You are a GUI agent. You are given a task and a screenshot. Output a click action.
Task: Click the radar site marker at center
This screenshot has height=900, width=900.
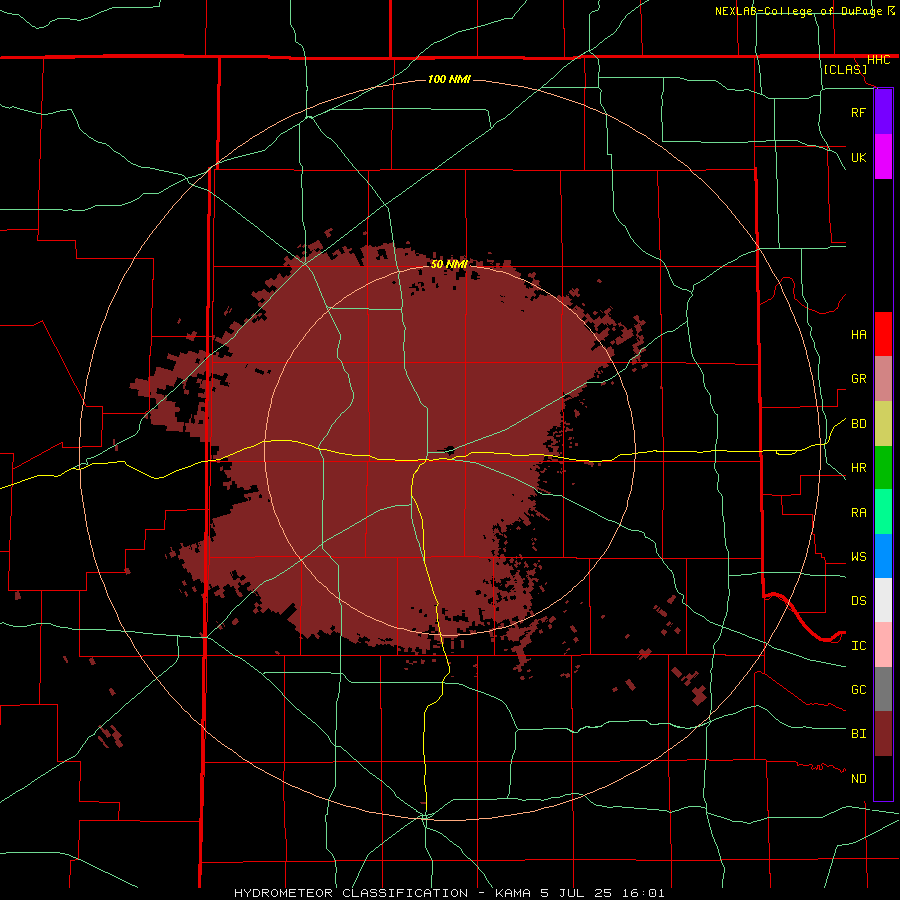click(450, 449)
